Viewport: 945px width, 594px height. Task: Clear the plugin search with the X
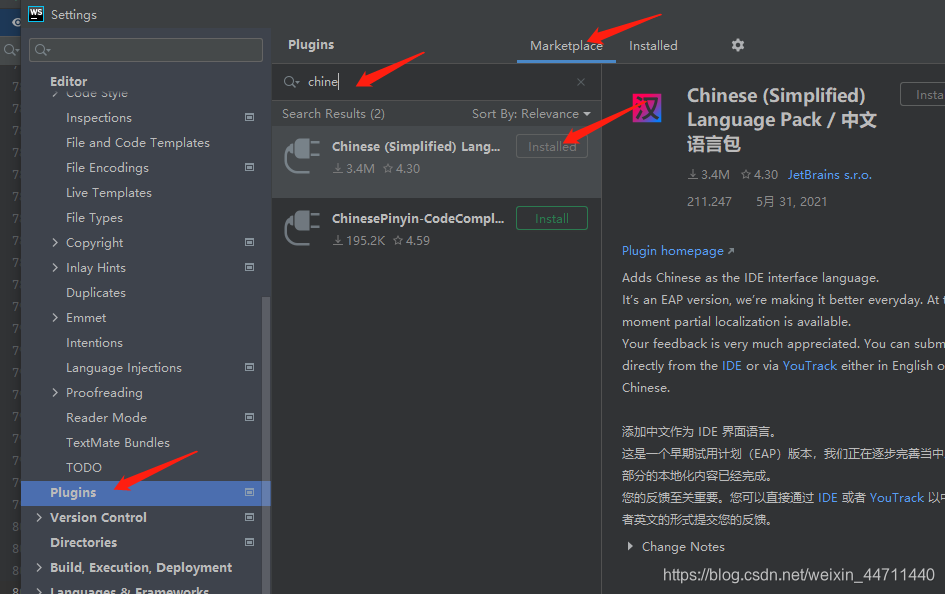[x=581, y=82]
